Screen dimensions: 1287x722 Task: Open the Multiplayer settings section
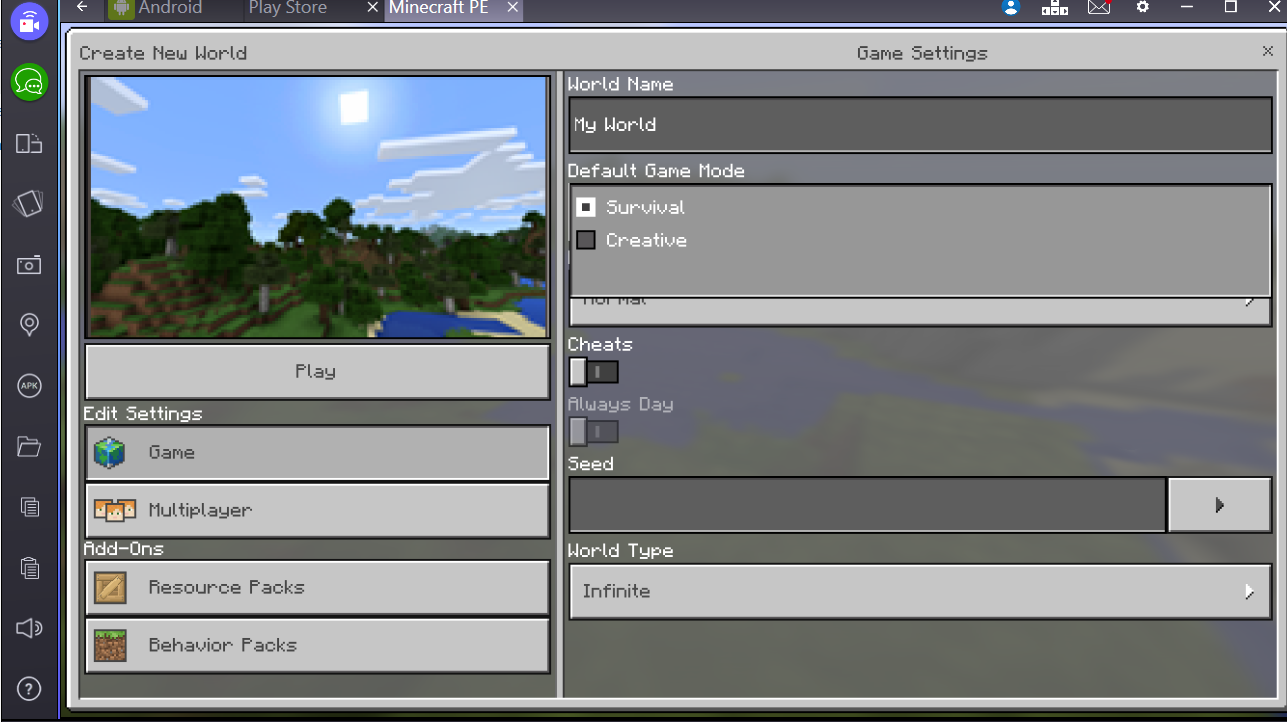click(317, 510)
